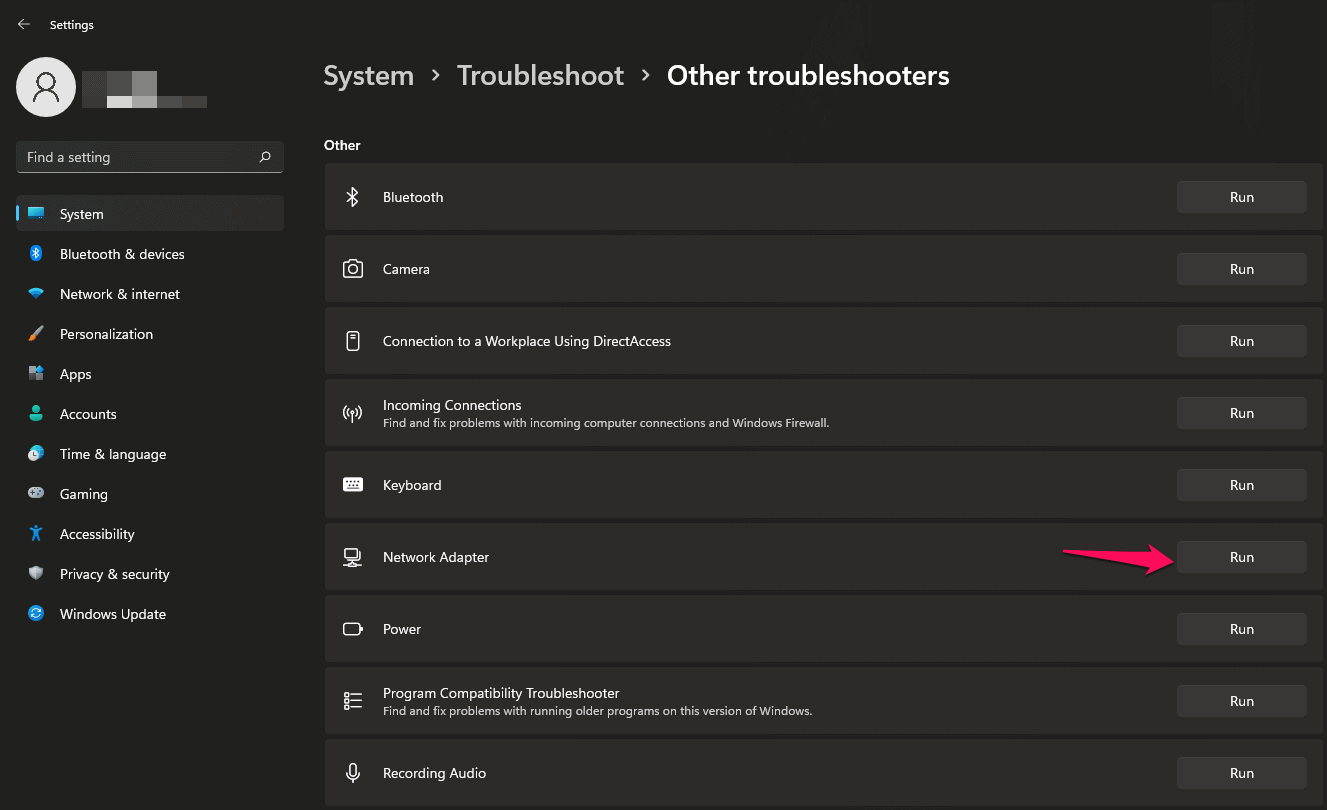The width and height of the screenshot is (1327, 810).
Task: Click the Program Compatibility list icon
Action: (353, 701)
